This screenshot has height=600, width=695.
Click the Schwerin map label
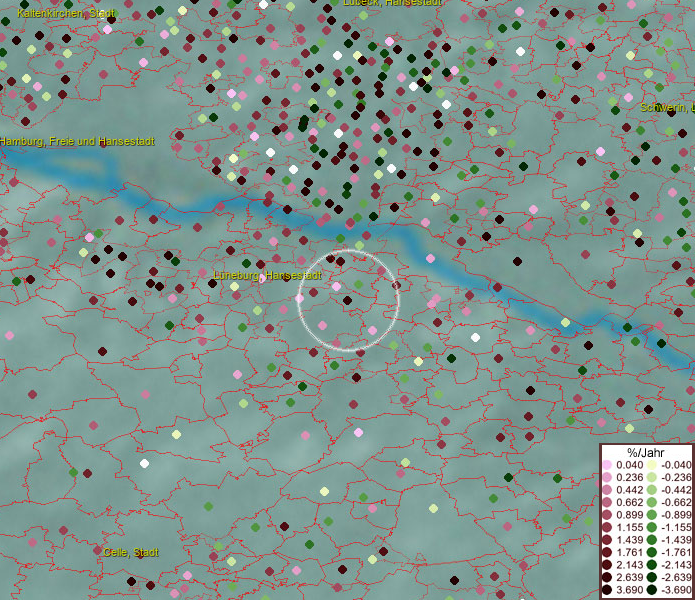click(x=668, y=107)
